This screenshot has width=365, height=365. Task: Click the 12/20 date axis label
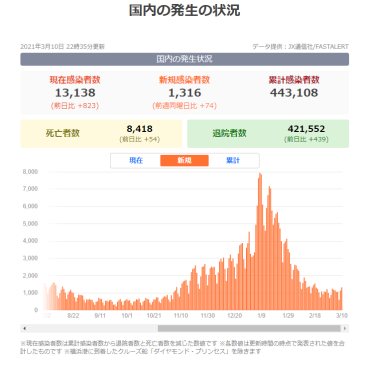tap(234, 315)
